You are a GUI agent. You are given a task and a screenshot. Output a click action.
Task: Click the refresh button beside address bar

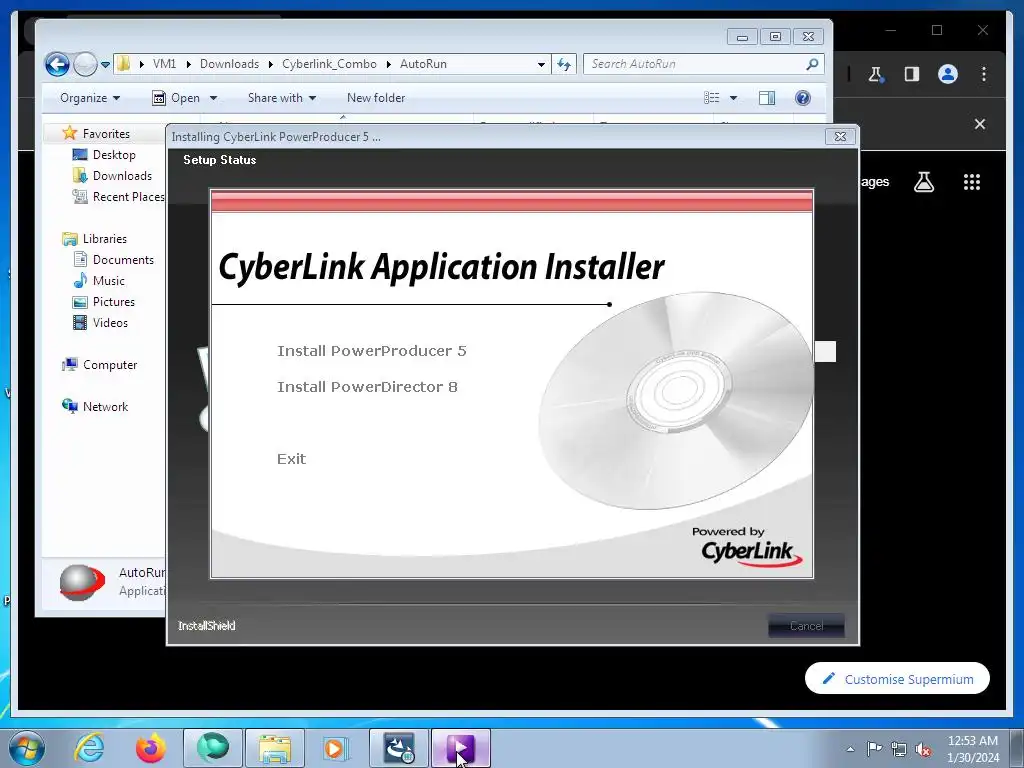pyautogui.click(x=564, y=64)
